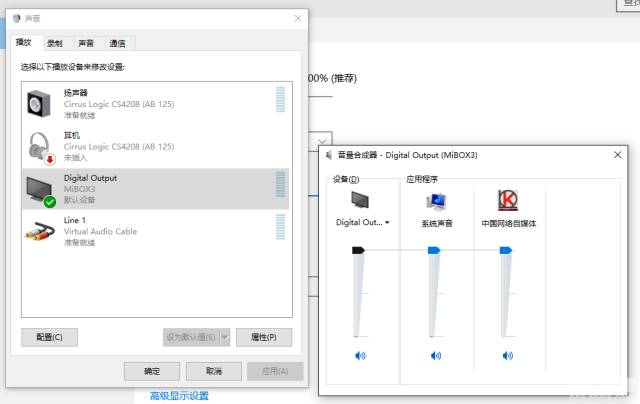Viewport: 640px width, 404px height.
Task: Open the arrow next to 设为默认值 button
Action: (225, 337)
